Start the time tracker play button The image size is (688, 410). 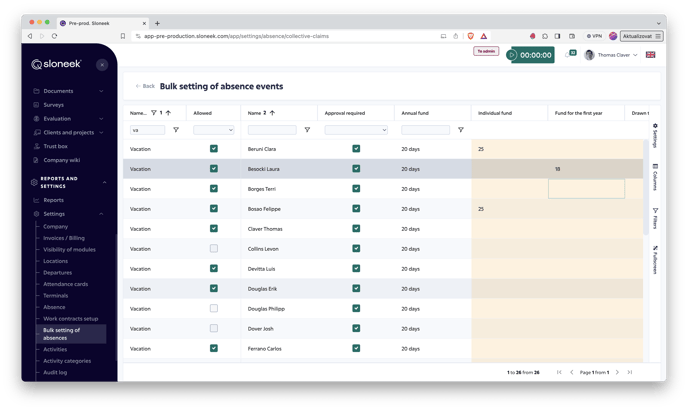point(511,55)
